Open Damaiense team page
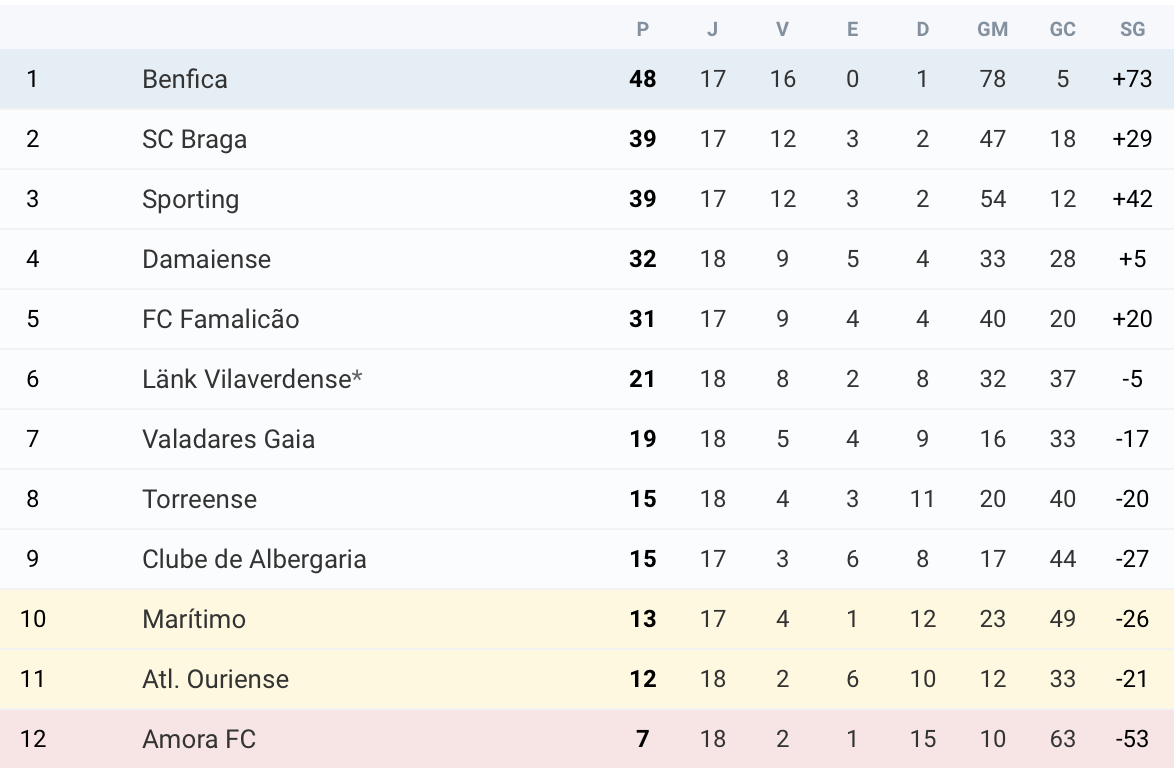1174x768 pixels. click(x=206, y=259)
